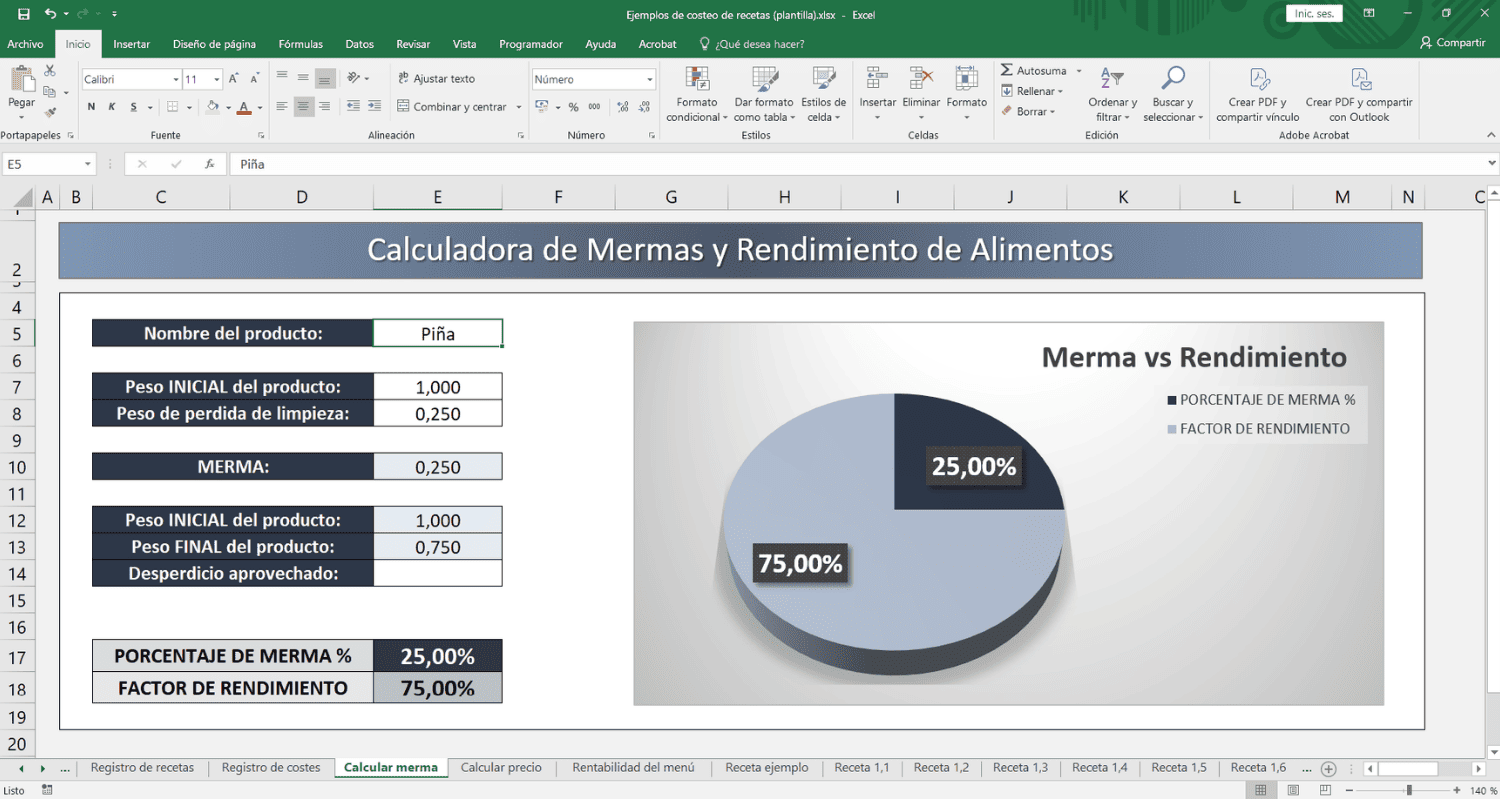Click the decrease decimals icon

644,107
